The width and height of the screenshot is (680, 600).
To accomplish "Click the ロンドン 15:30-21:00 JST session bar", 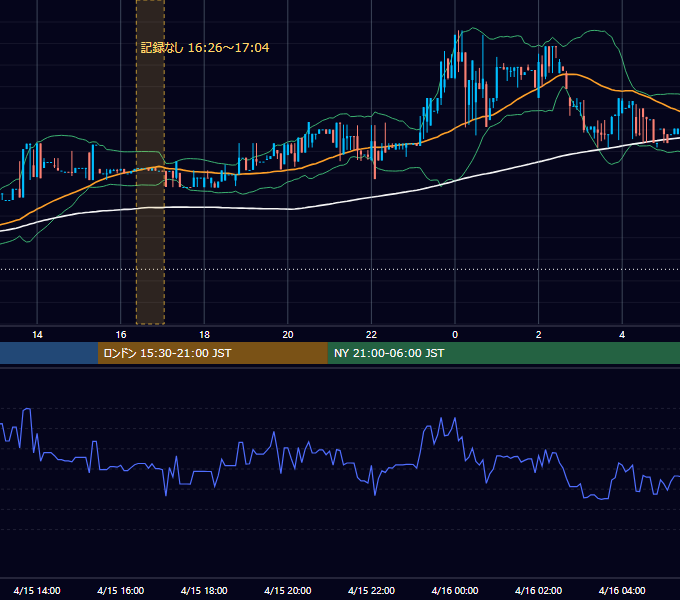I will [212, 353].
